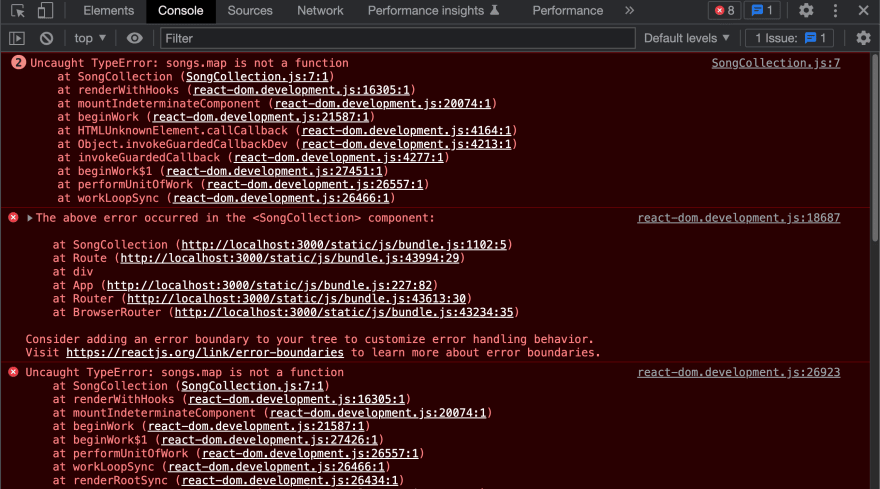Click first 'Uncaught TypeError: songs.map is not a function' text
Viewport: 880px width, 489px height.
[189, 63]
